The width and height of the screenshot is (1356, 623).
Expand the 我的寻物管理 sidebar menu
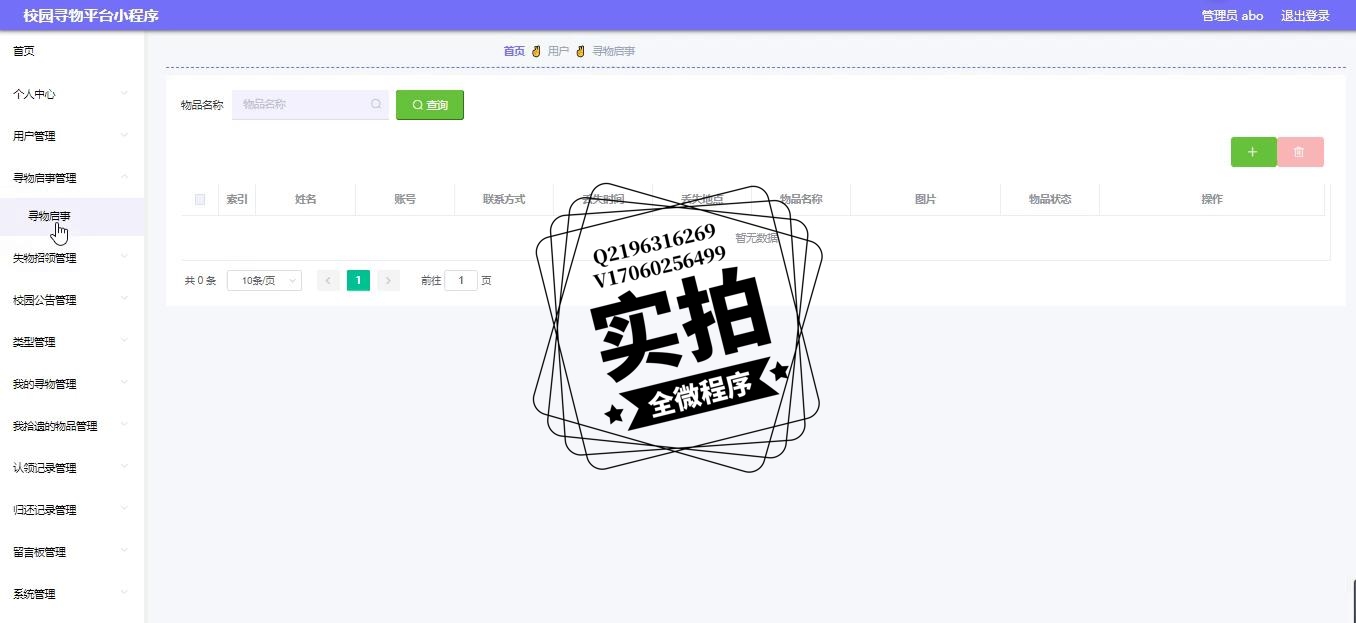72,384
